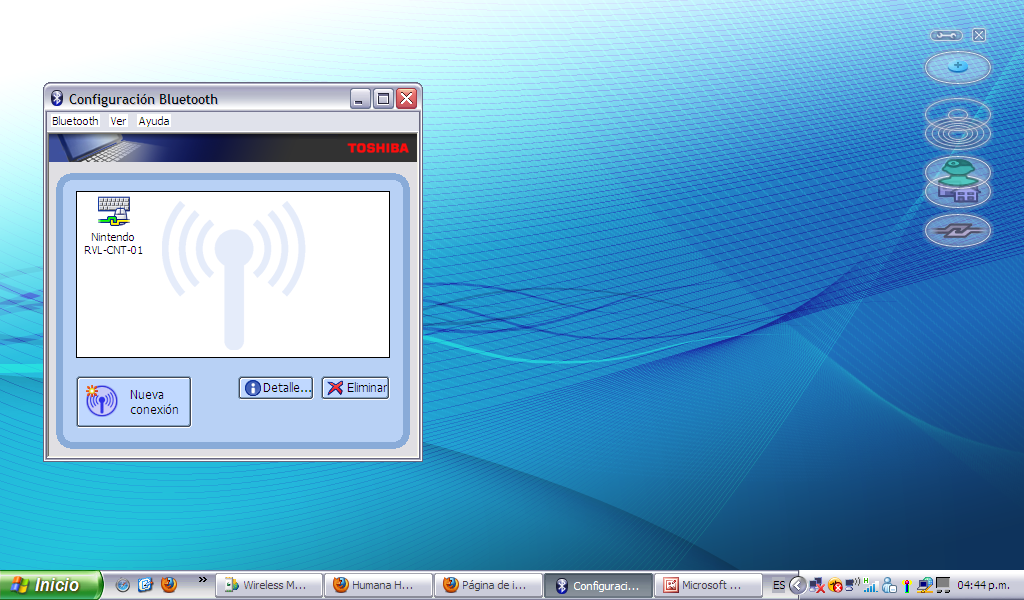Open the Ayuda menu
This screenshot has height=600, width=1024.
[x=154, y=121]
